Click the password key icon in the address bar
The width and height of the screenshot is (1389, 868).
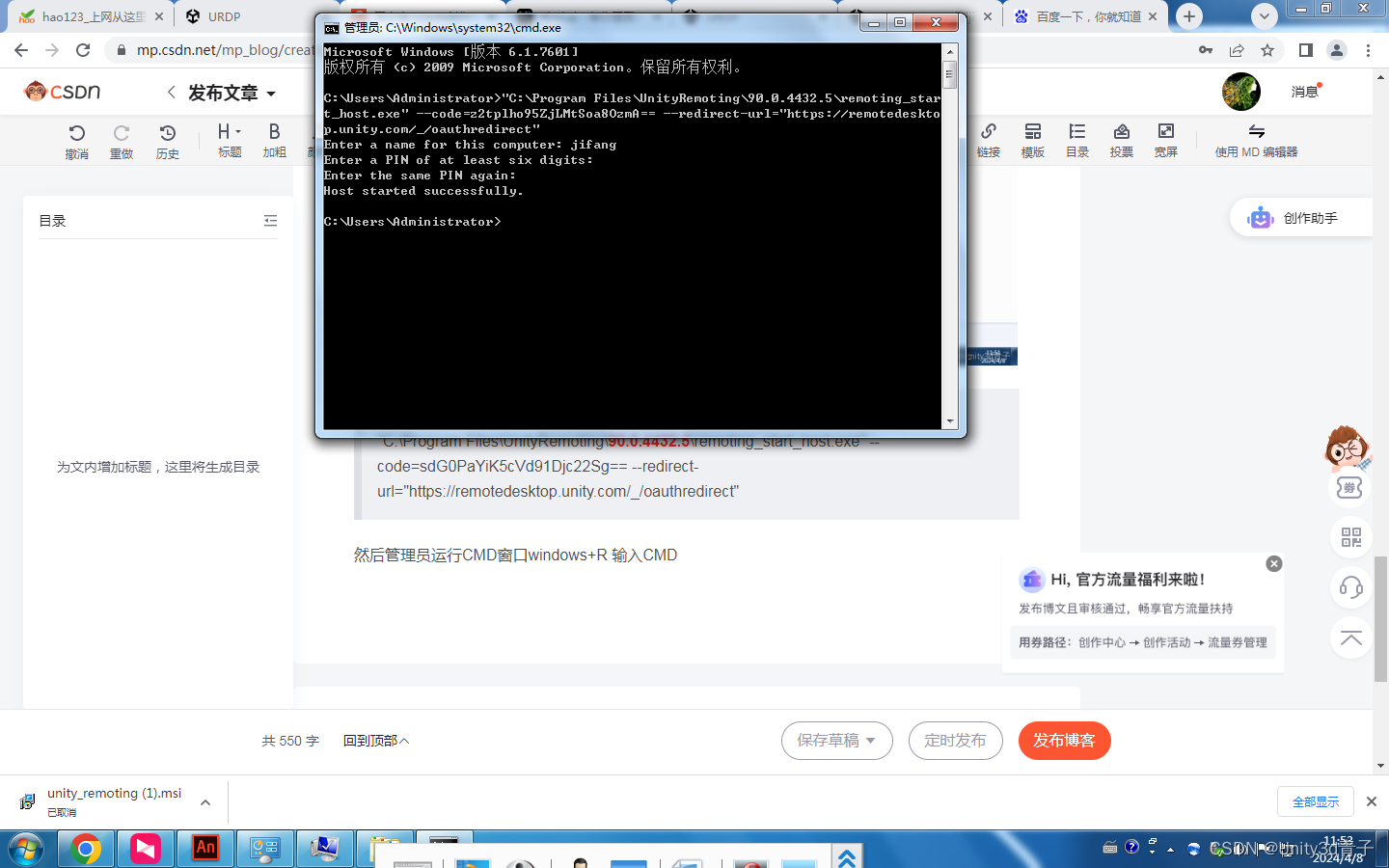pos(1206,50)
